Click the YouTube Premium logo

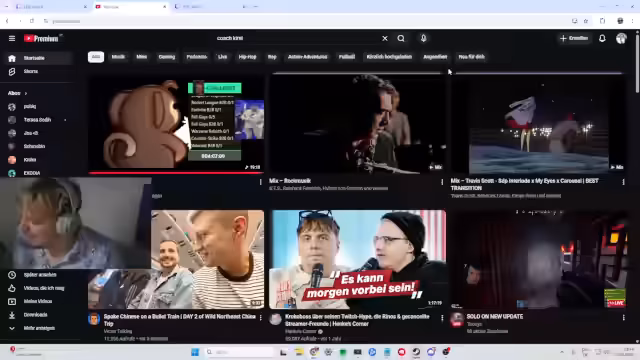41,38
